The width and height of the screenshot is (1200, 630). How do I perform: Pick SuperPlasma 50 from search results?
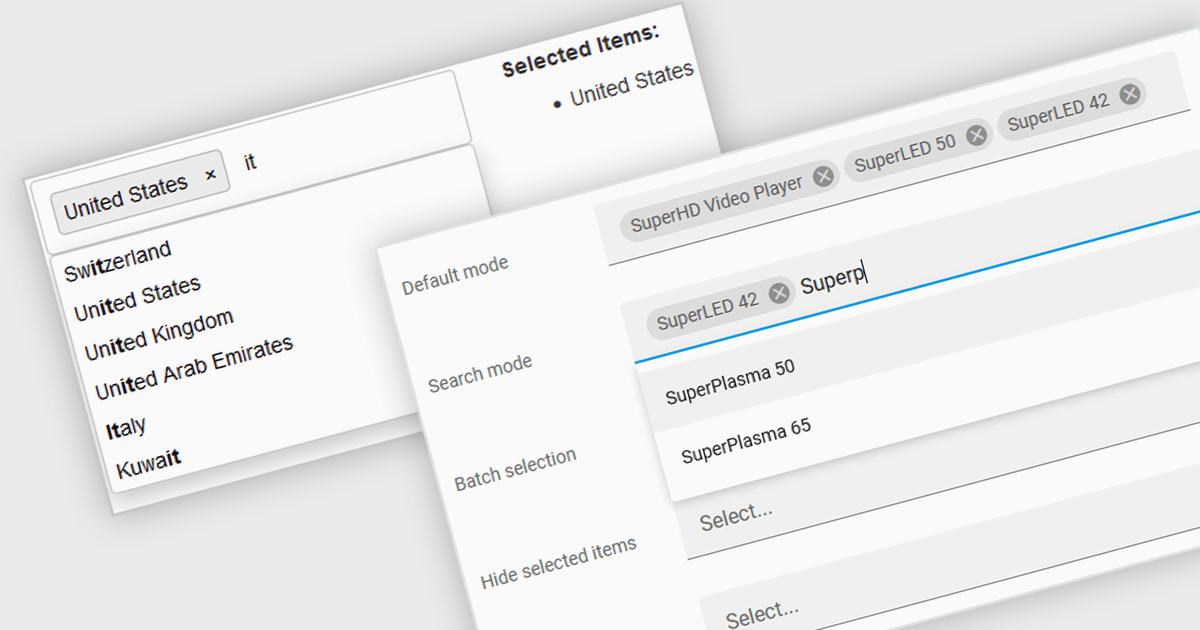730,380
